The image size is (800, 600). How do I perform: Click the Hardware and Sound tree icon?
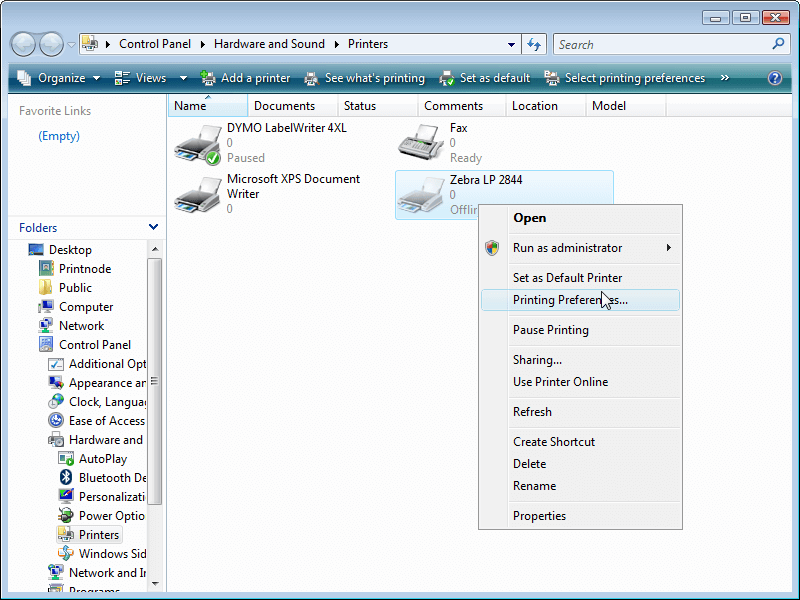56,439
